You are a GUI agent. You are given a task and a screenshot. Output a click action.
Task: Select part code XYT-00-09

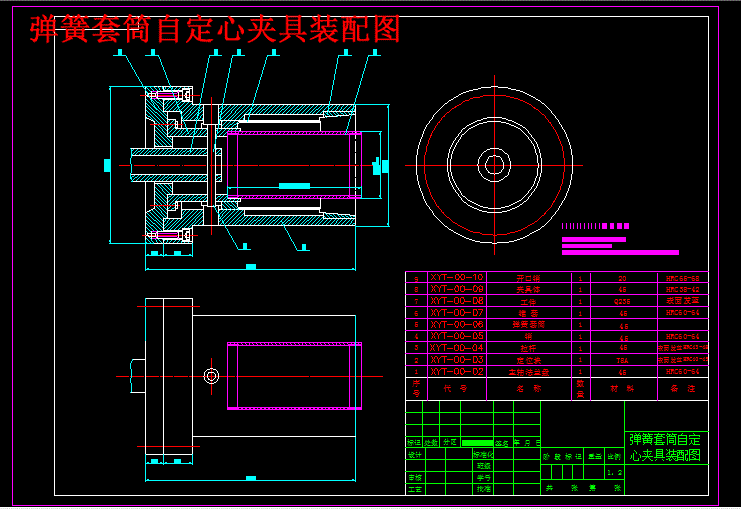click(457, 289)
